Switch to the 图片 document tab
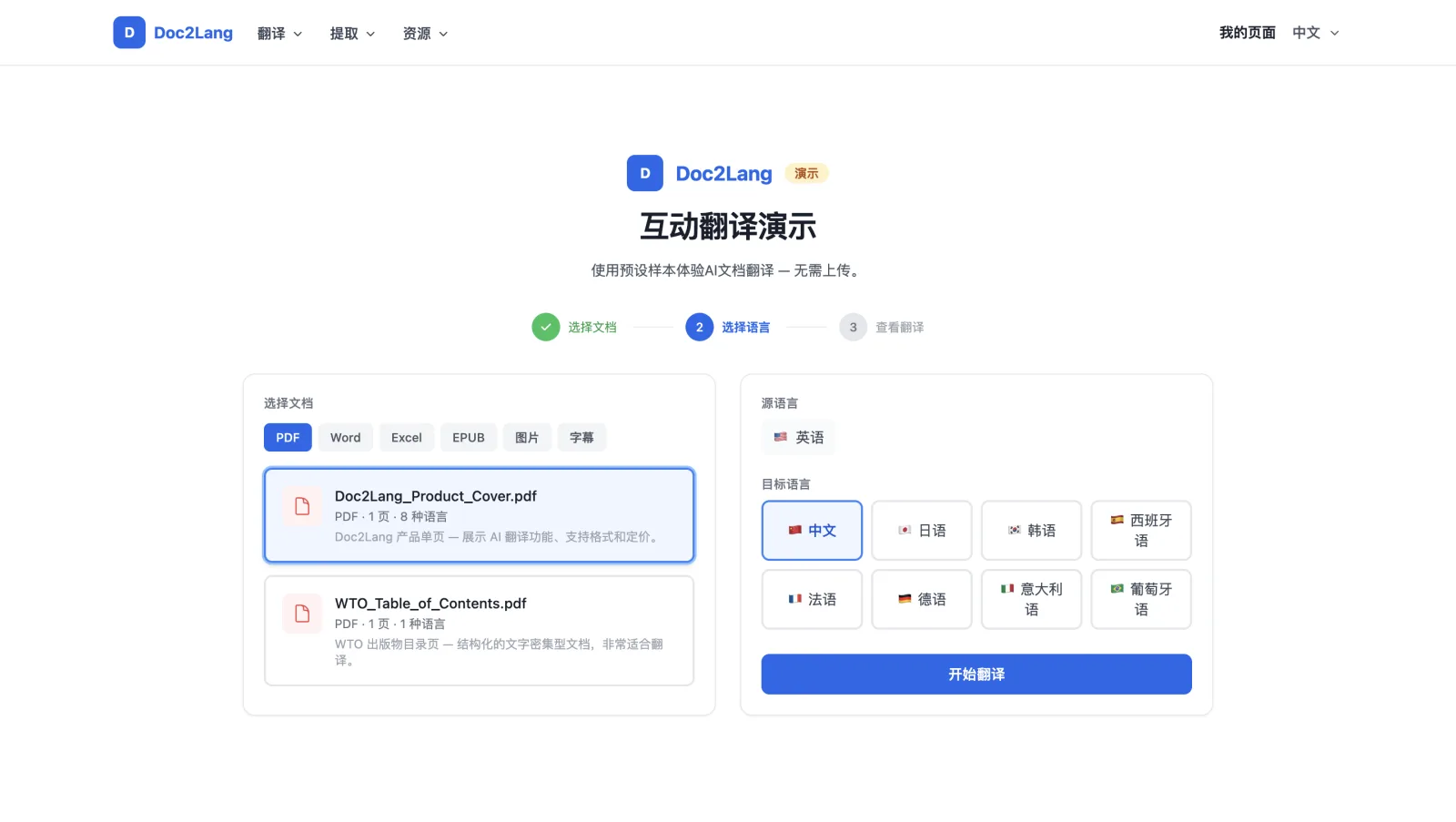Viewport: 1456px width, 822px height. 527,438
